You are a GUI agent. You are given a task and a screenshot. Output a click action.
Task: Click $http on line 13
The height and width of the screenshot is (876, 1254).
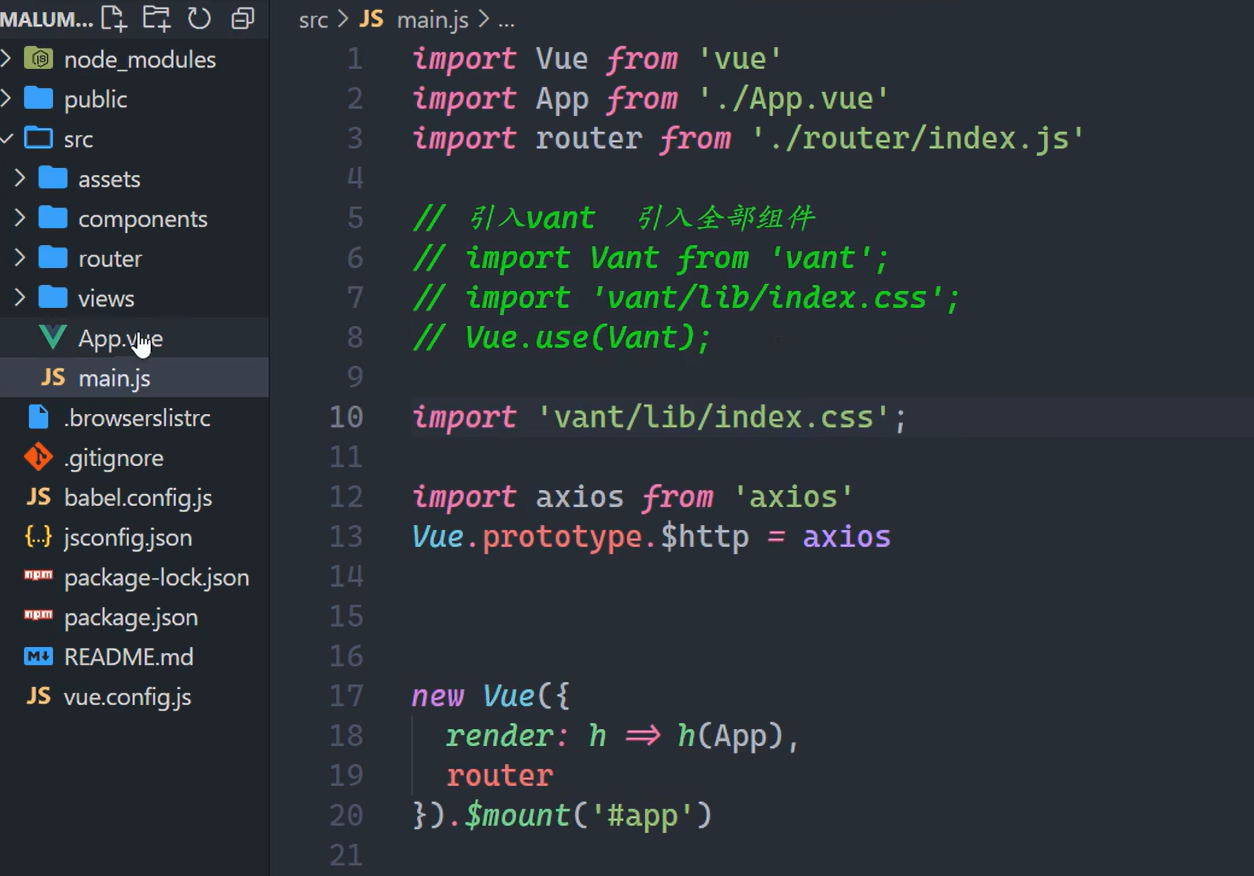(704, 537)
